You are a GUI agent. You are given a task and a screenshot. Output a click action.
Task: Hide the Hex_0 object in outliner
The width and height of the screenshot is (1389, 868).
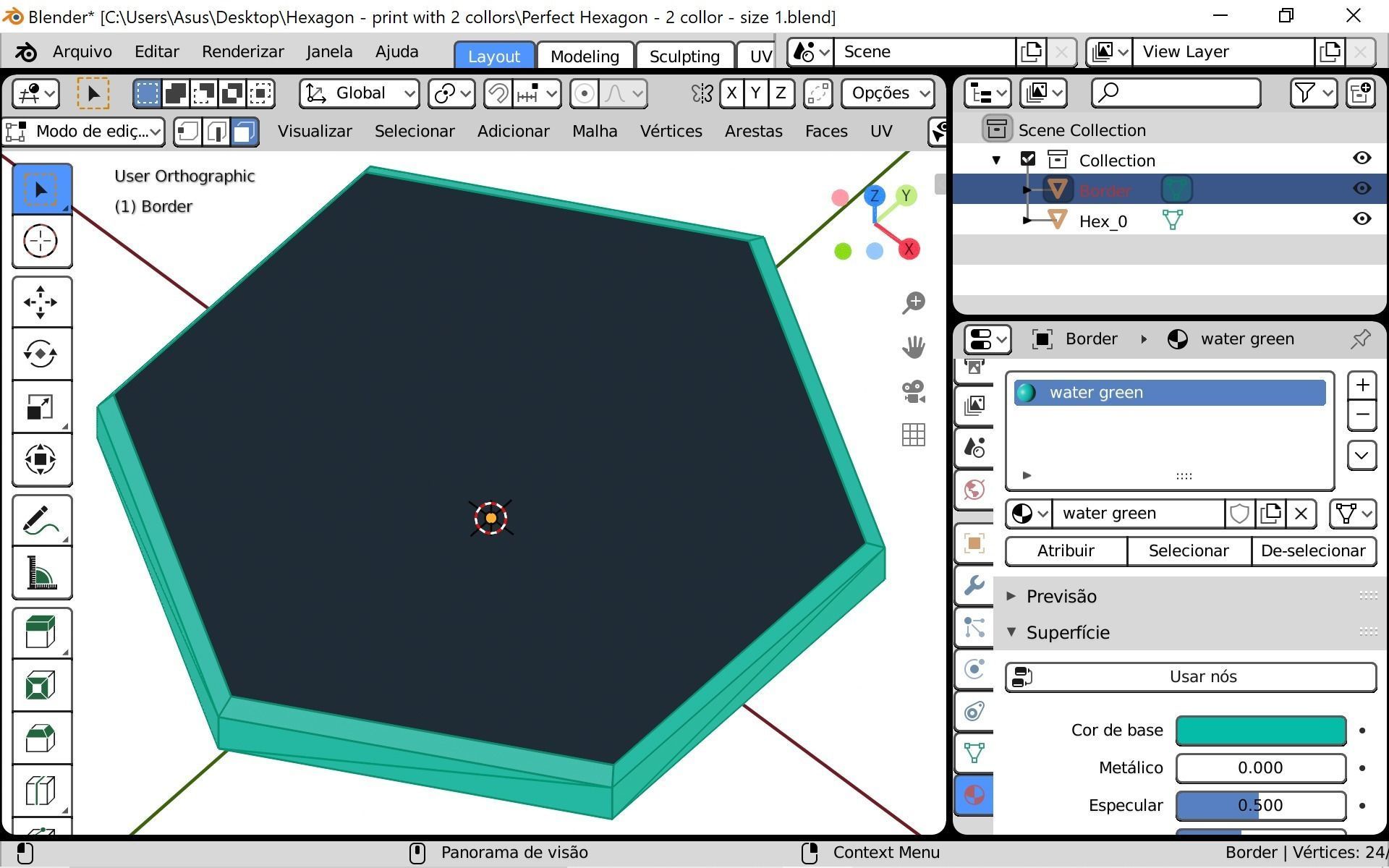[1362, 219]
